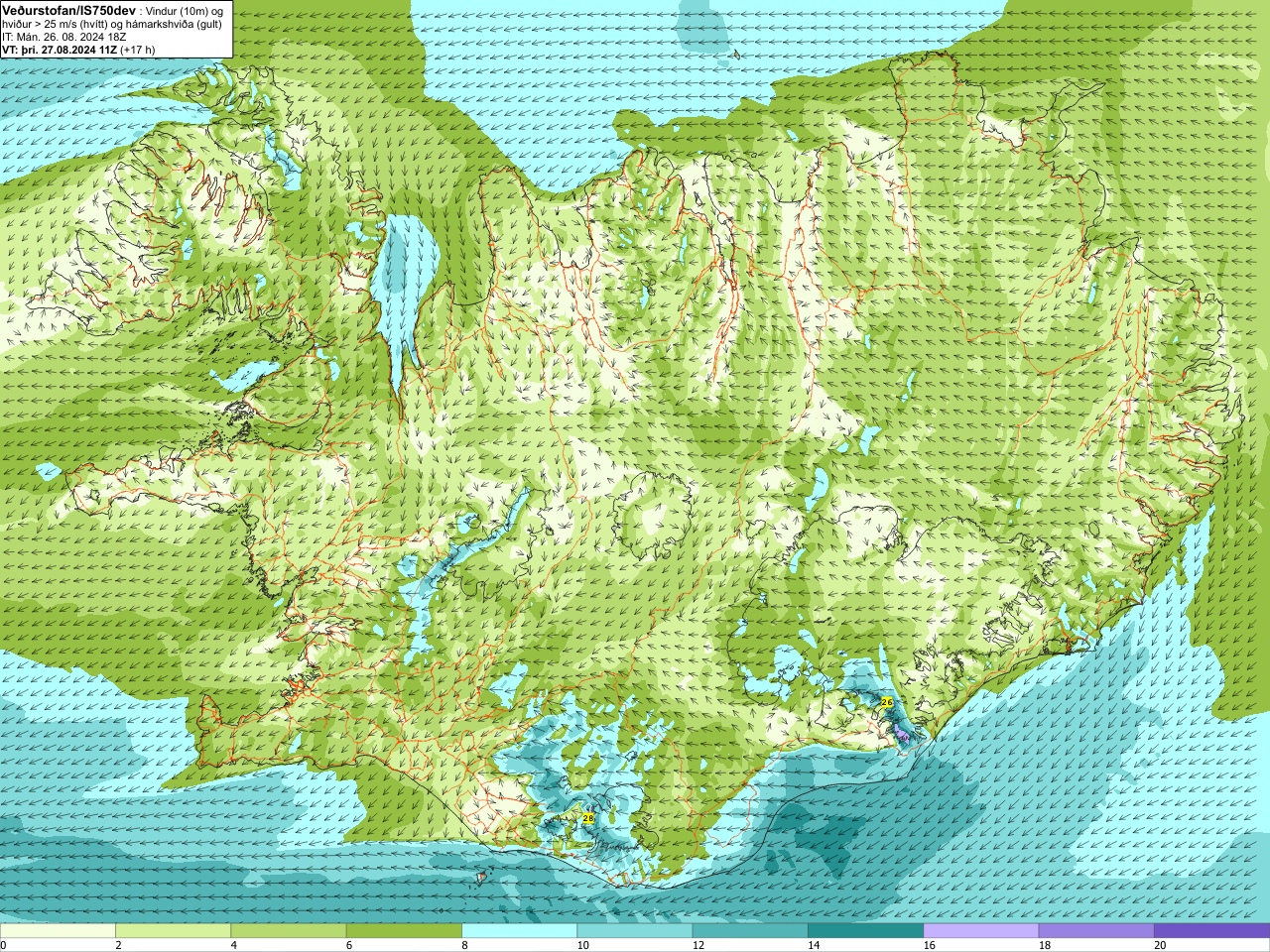
Task: Select the 8–10 m/s light cyan legend swatch
Action: pyautogui.click(x=519, y=931)
